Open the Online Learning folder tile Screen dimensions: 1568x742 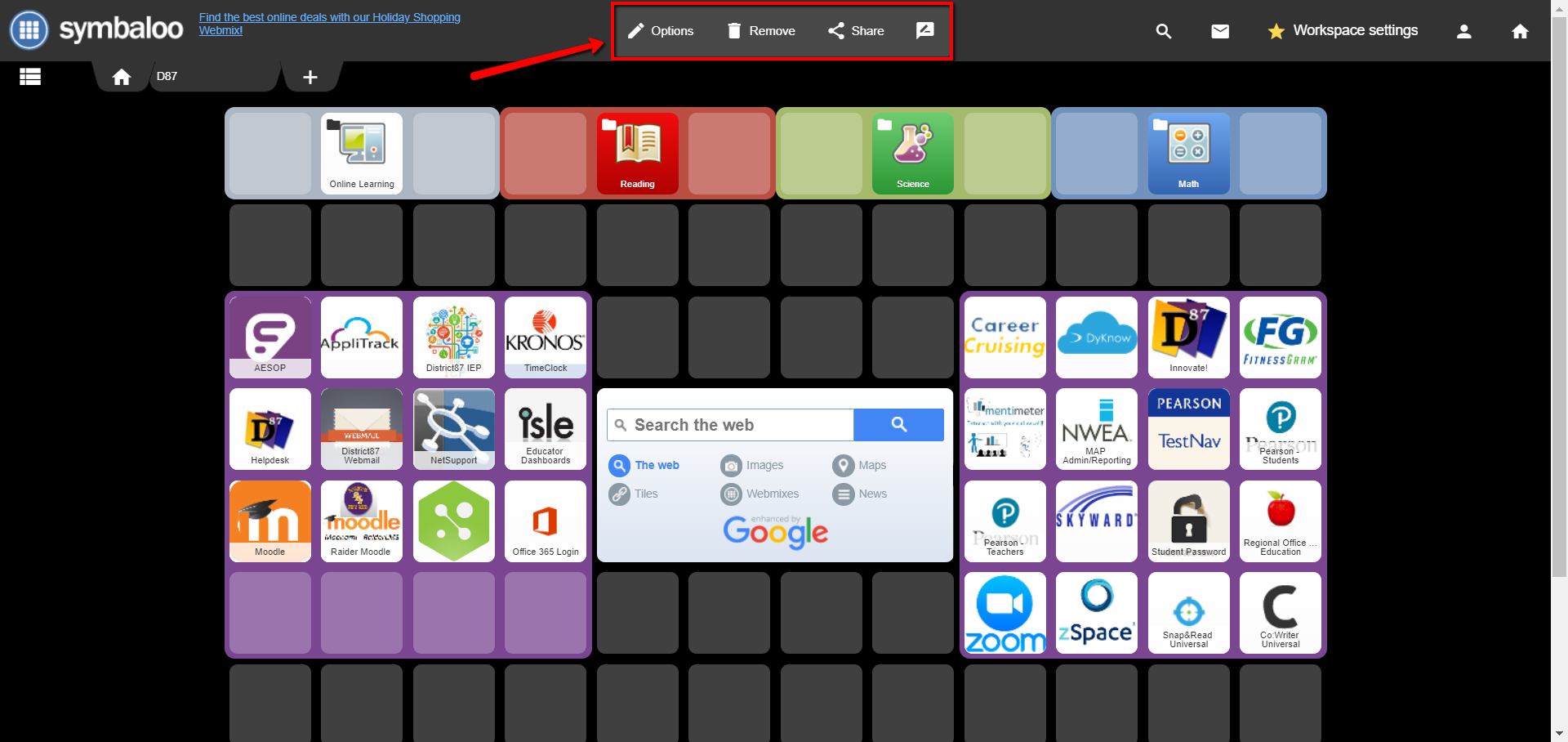click(x=362, y=153)
